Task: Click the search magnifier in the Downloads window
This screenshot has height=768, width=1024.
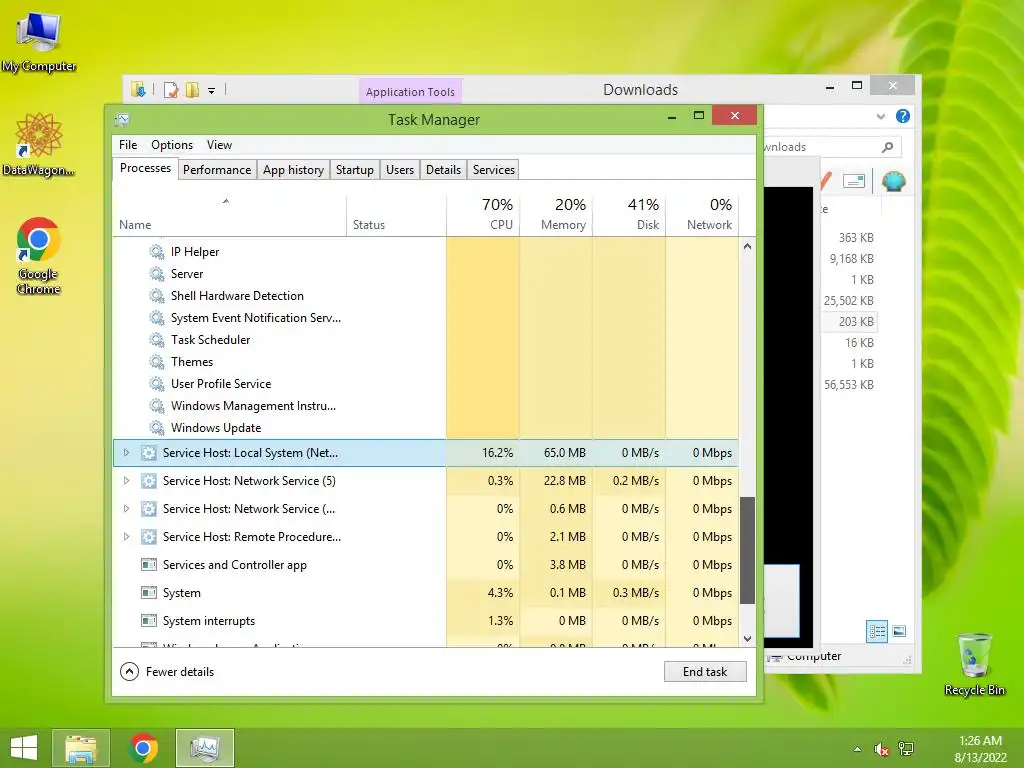Action: pyautogui.click(x=887, y=147)
